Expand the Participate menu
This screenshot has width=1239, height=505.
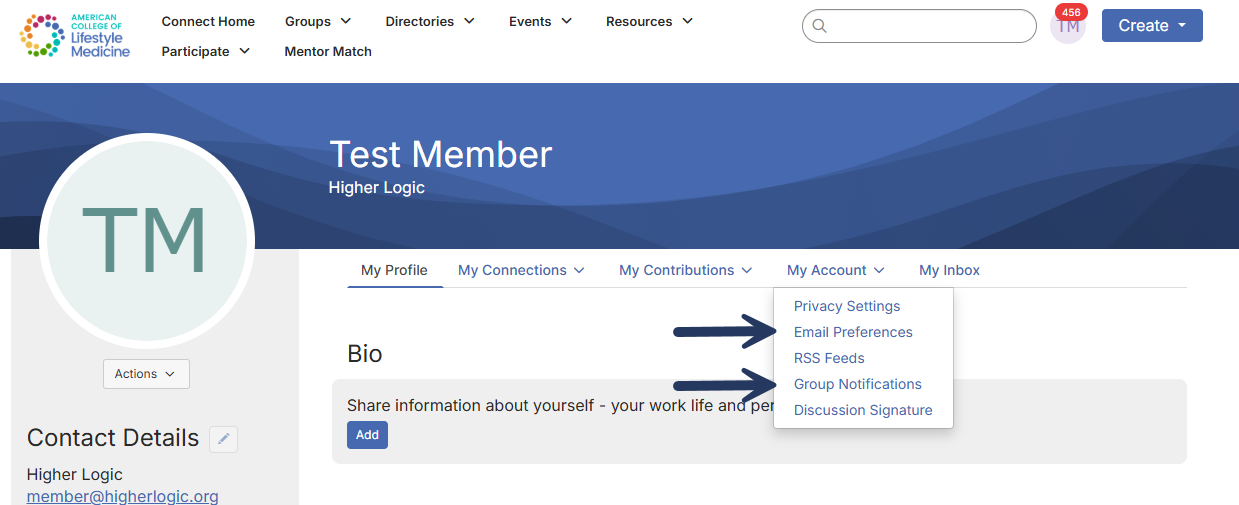click(x=206, y=51)
